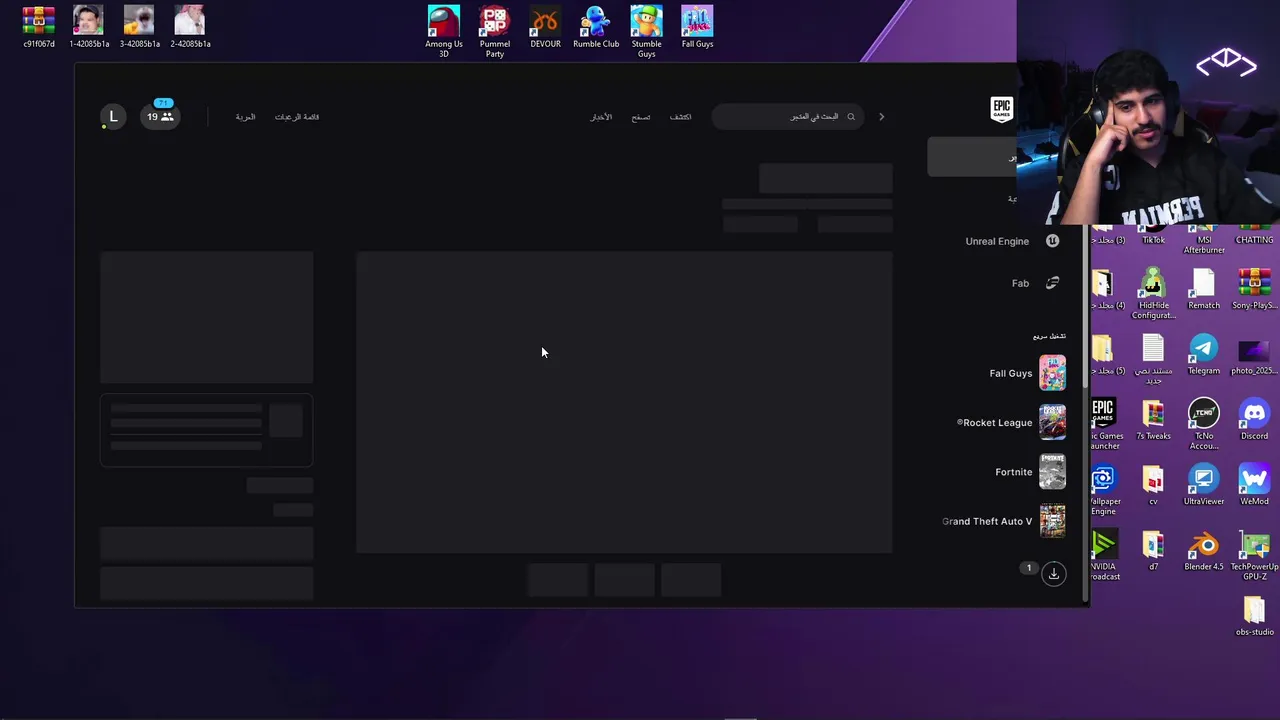Launch Rocket League from the quick launch list
The image size is (1280, 720).
(x=1010, y=422)
